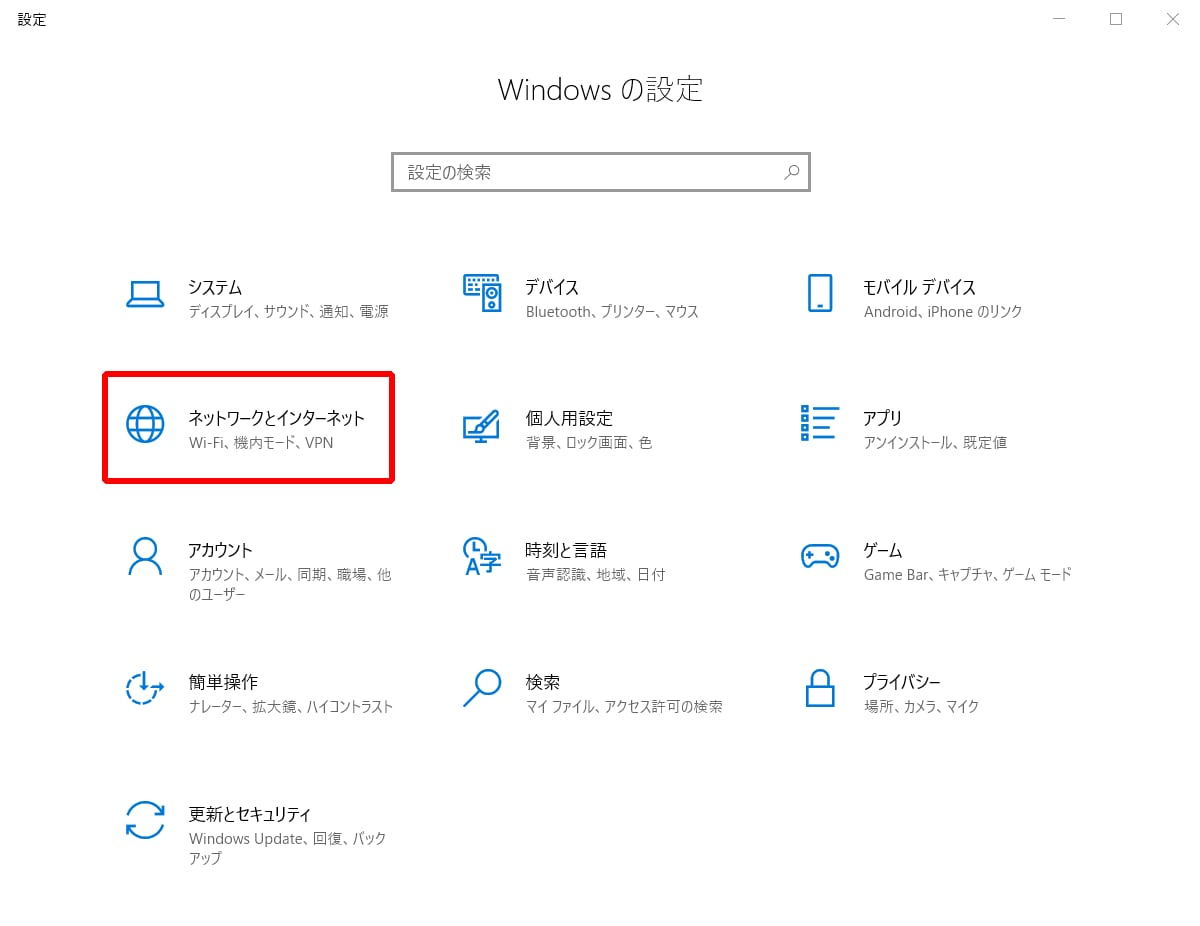The image size is (1200, 926).
Task: Click the ゲーム title text
Action: pos(883,550)
